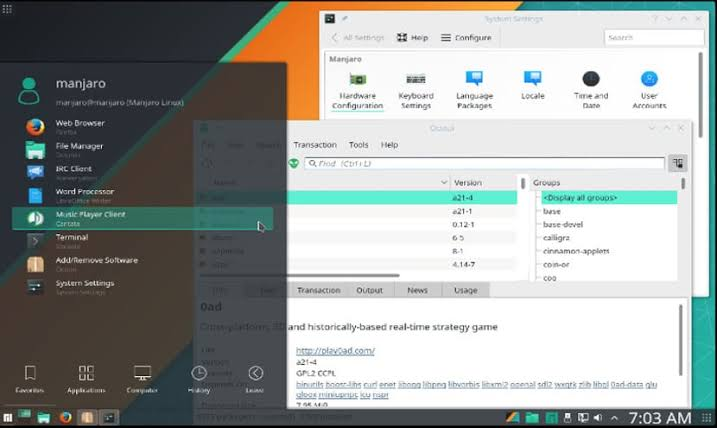Image resolution: width=717 pixels, height=428 pixels.
Task: Click the binutils dependency link
Action: tap(310, 385)
